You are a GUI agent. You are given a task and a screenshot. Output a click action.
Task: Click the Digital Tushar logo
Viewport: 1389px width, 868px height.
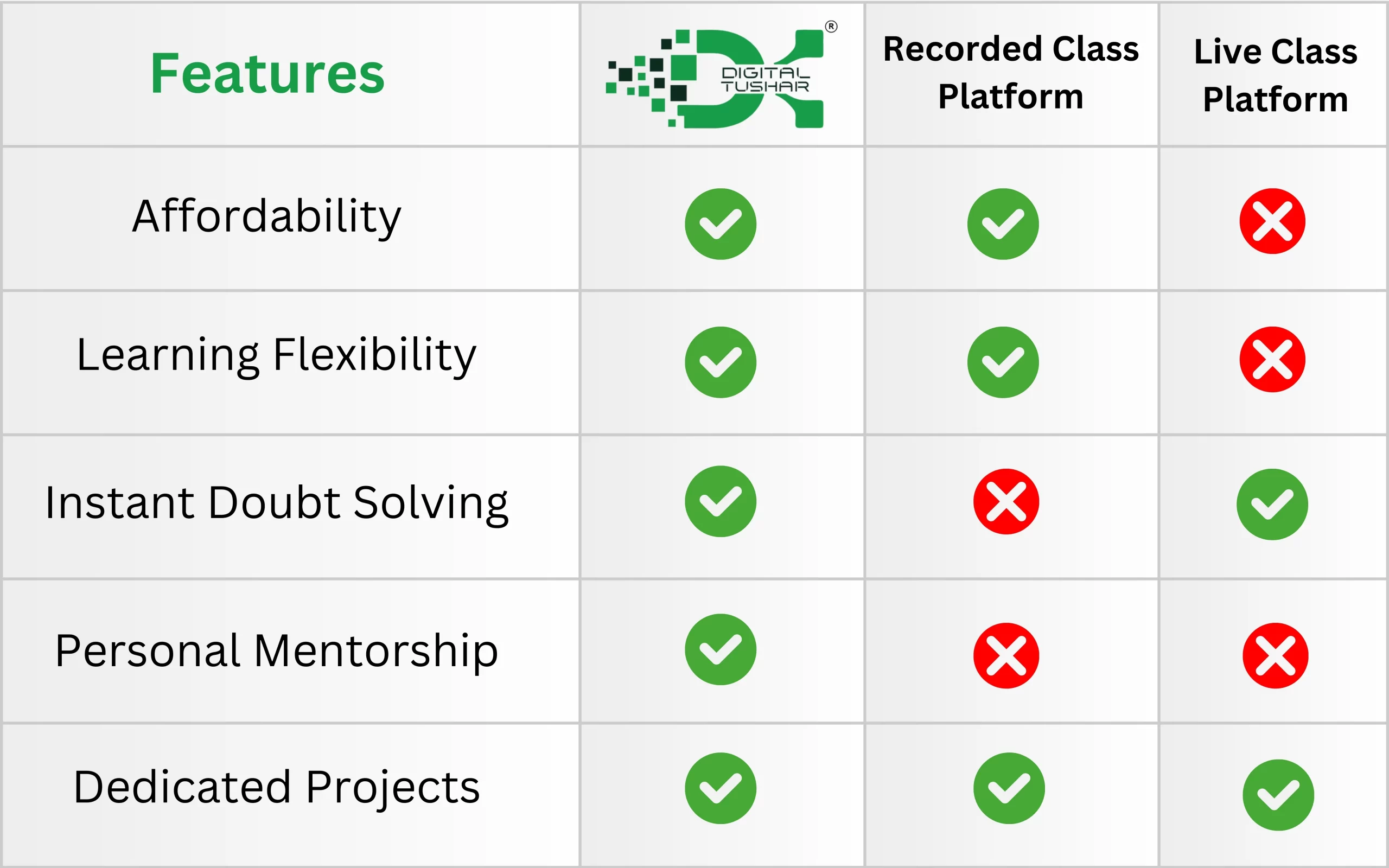[721, 76]
